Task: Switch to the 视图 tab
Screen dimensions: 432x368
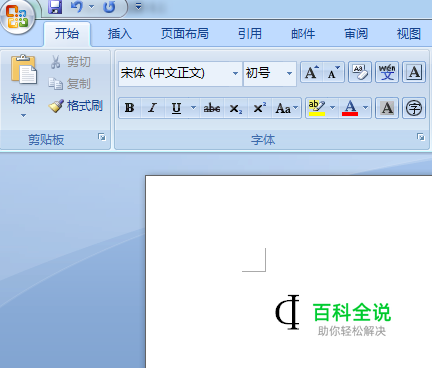Action: pyautogui.click(x=409, y=34)
